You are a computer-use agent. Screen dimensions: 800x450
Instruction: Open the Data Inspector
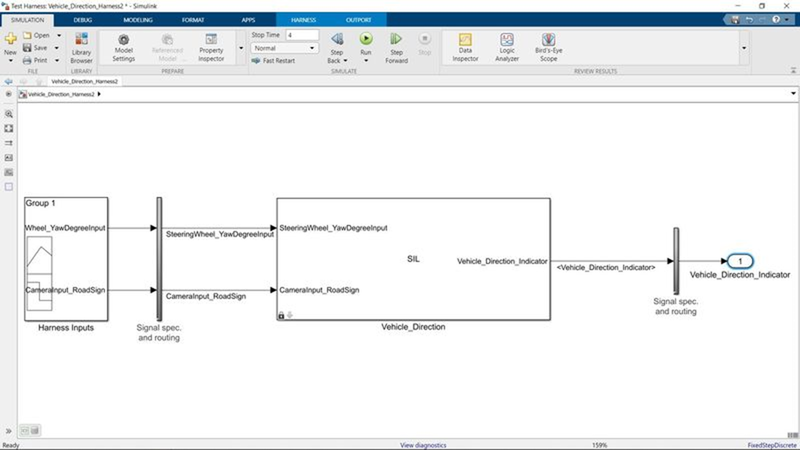[x=465, y=48]
